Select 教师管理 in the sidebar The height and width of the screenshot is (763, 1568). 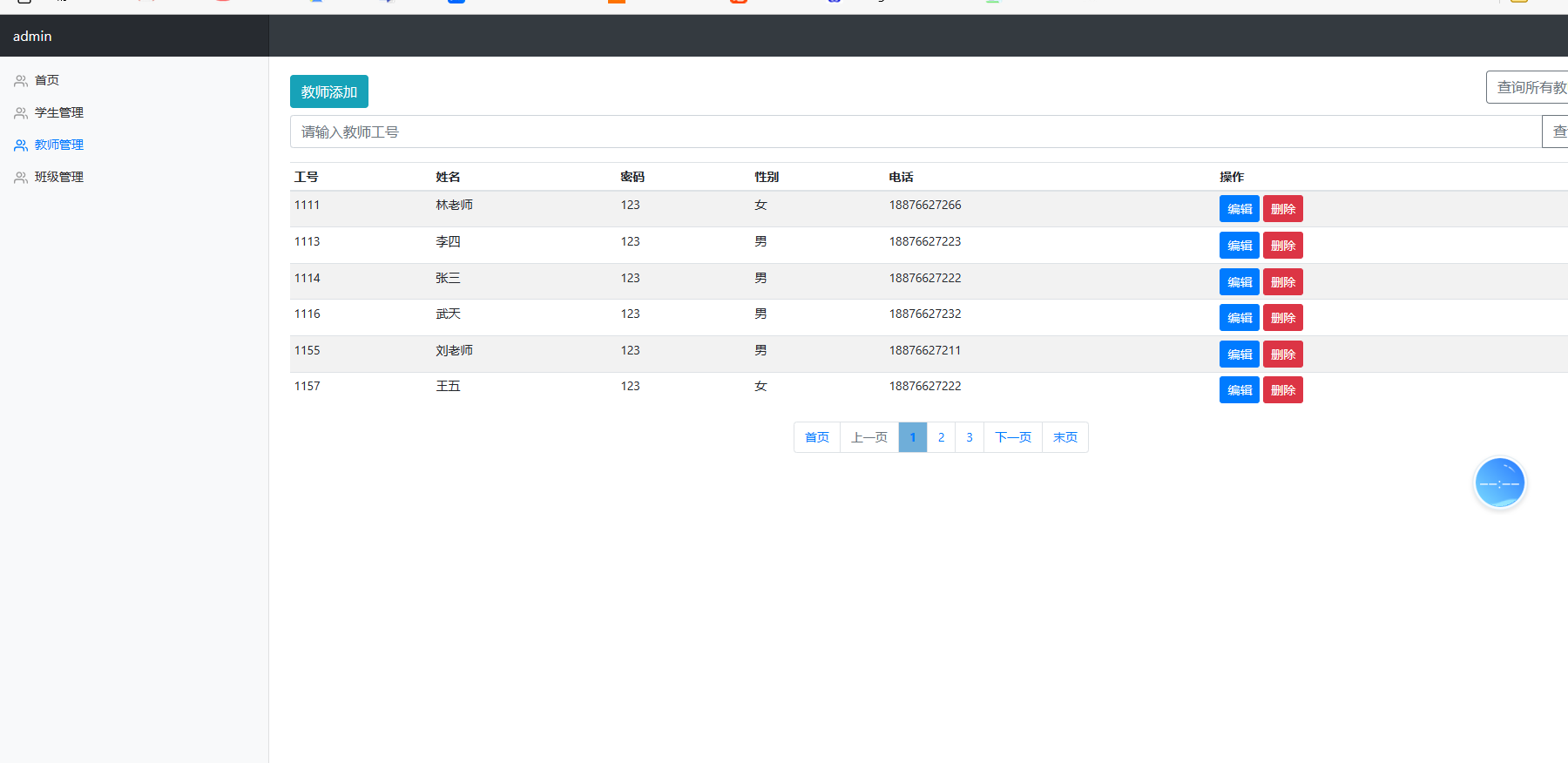click(59, 145)
